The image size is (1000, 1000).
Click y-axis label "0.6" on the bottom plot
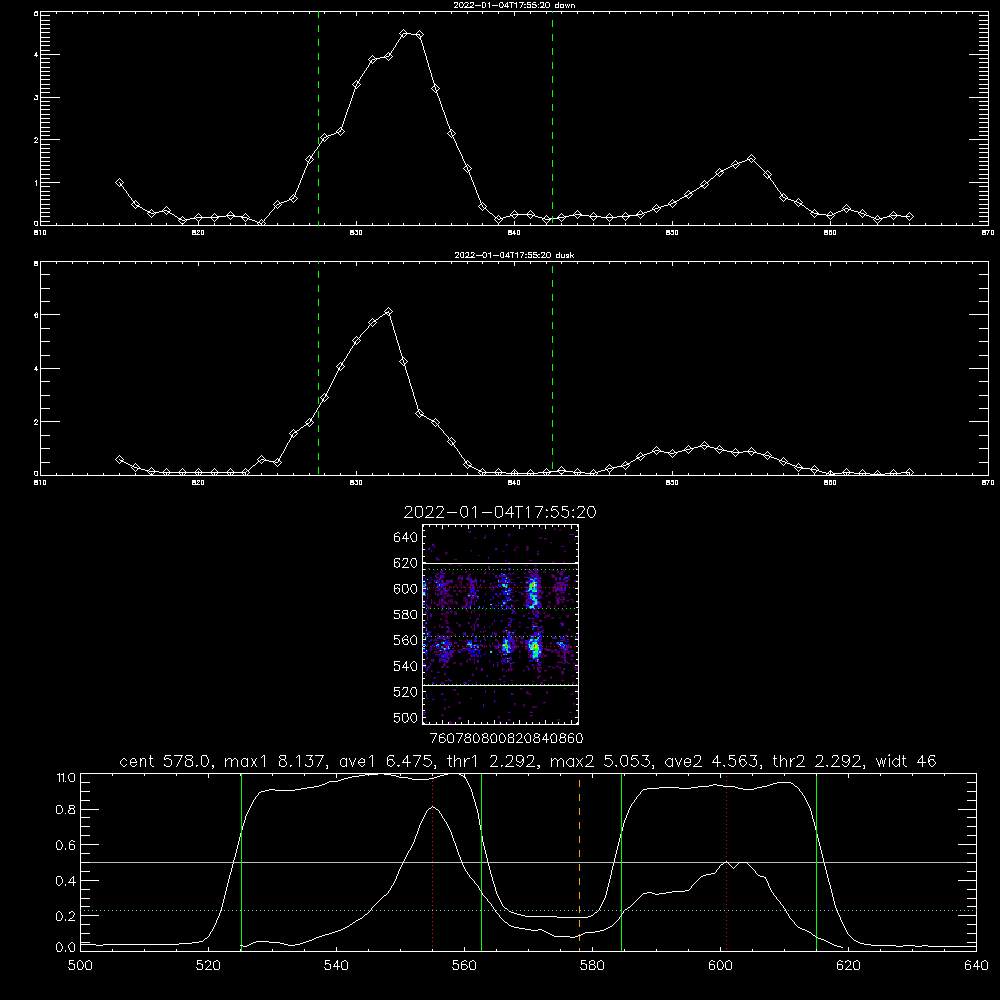pos(66,845)
